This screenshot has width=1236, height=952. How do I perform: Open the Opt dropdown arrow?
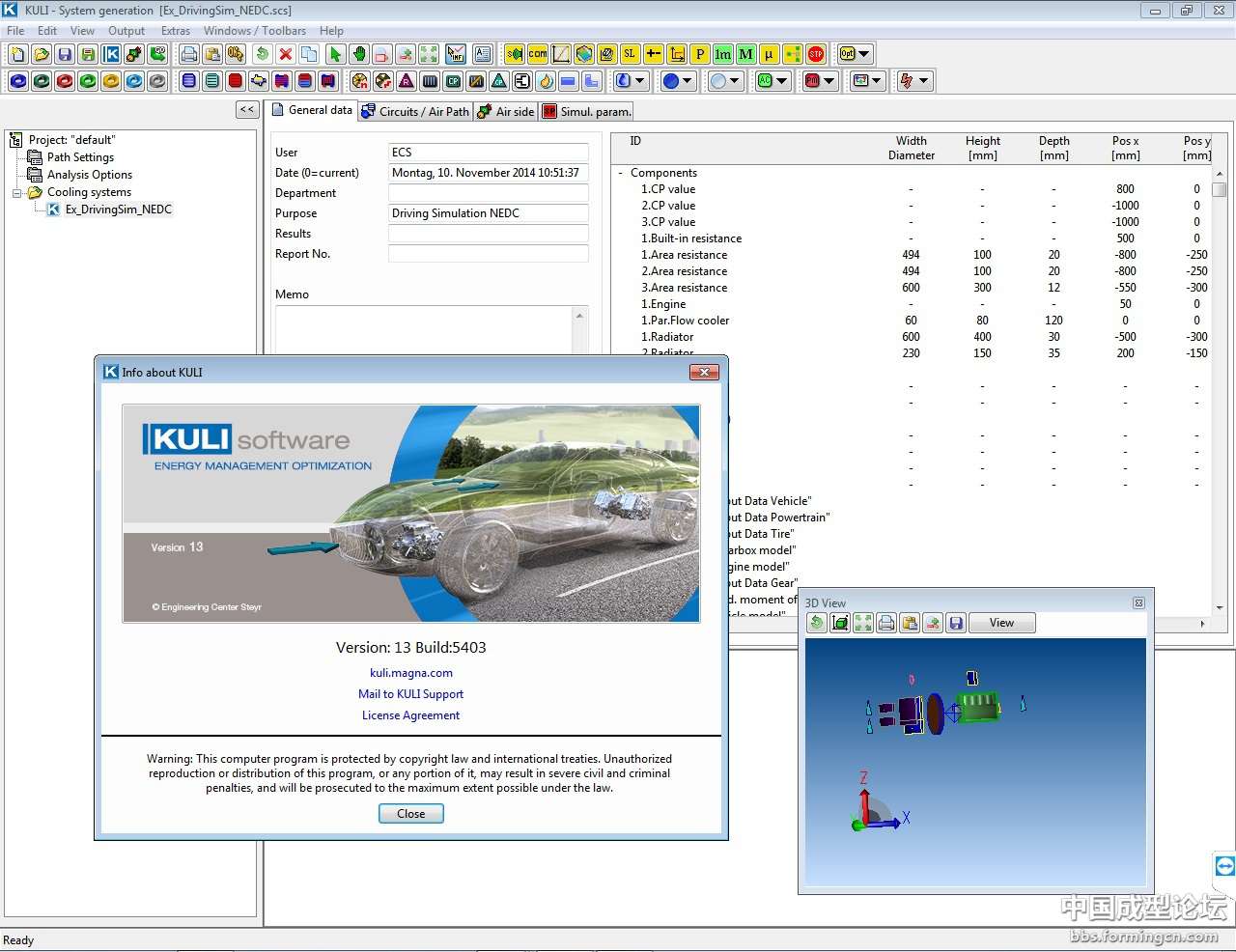[x=864, y=54]
